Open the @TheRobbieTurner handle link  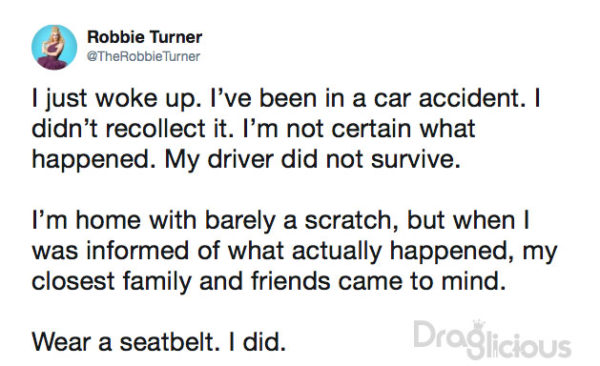[143, 56]
